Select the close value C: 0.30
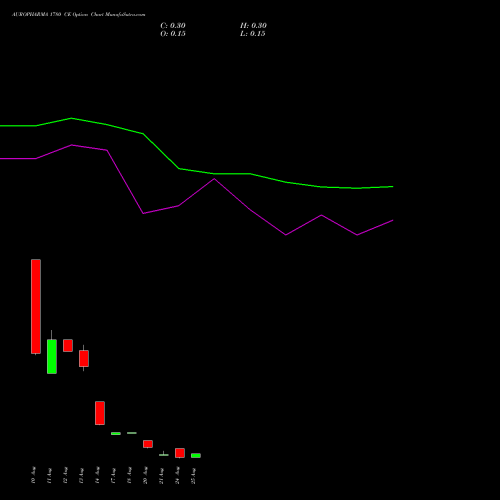This screenshot has width=500, height=500. coord(173,26)
